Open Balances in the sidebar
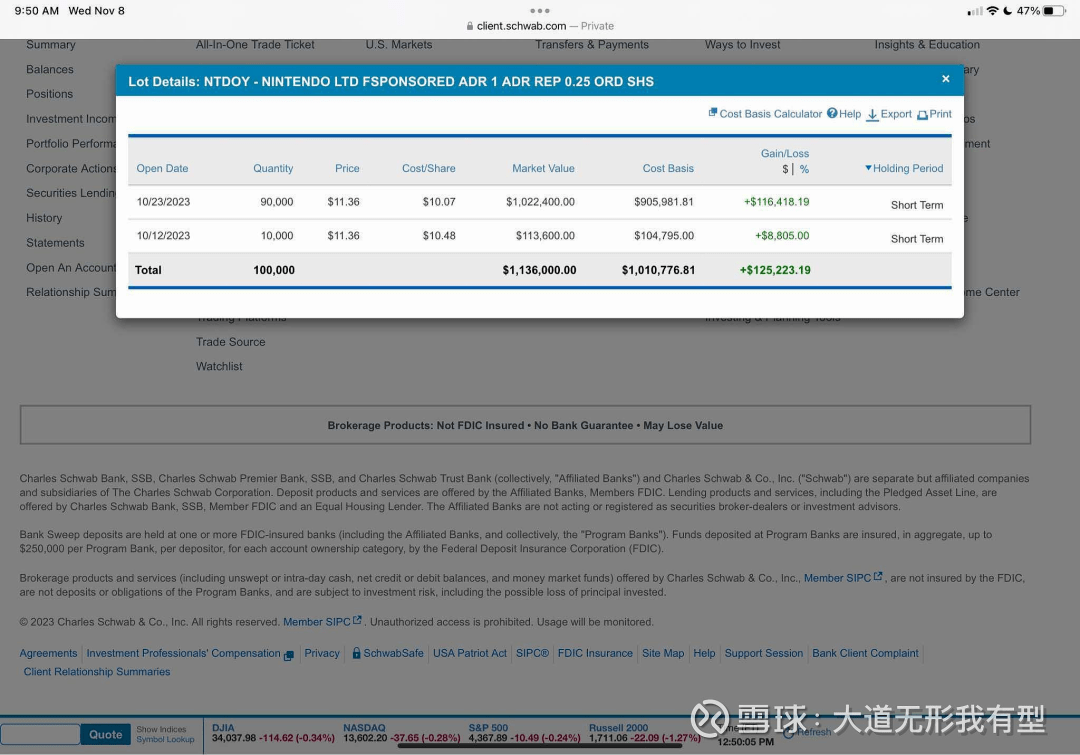Viewport: 1080px width, 755px height. [x=50, y=70]
